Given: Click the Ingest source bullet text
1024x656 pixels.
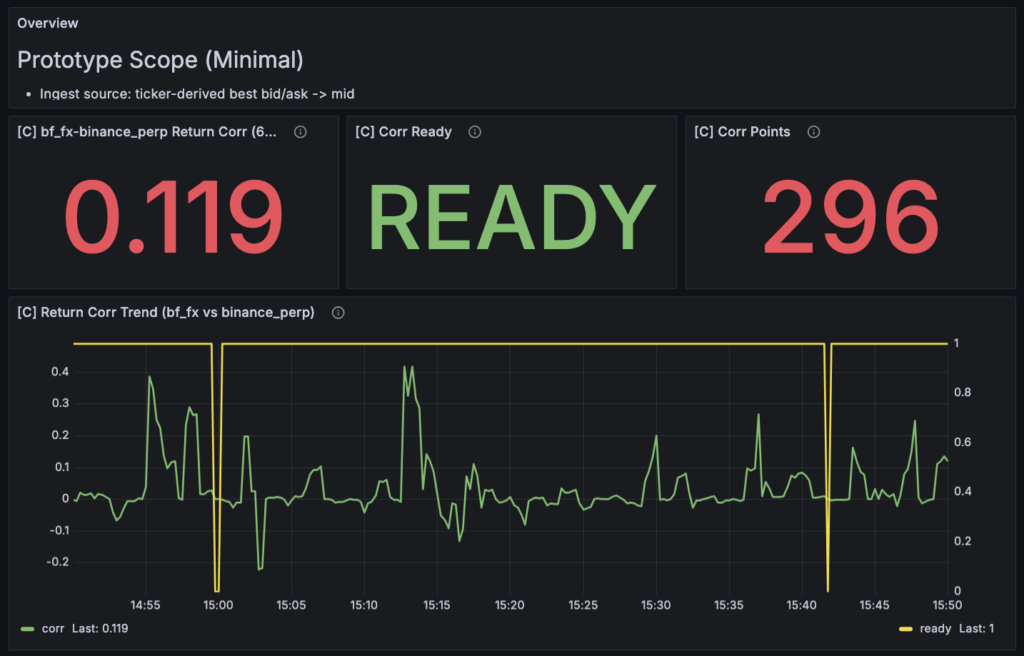Looking at the screenshot, I should [197, 94].
